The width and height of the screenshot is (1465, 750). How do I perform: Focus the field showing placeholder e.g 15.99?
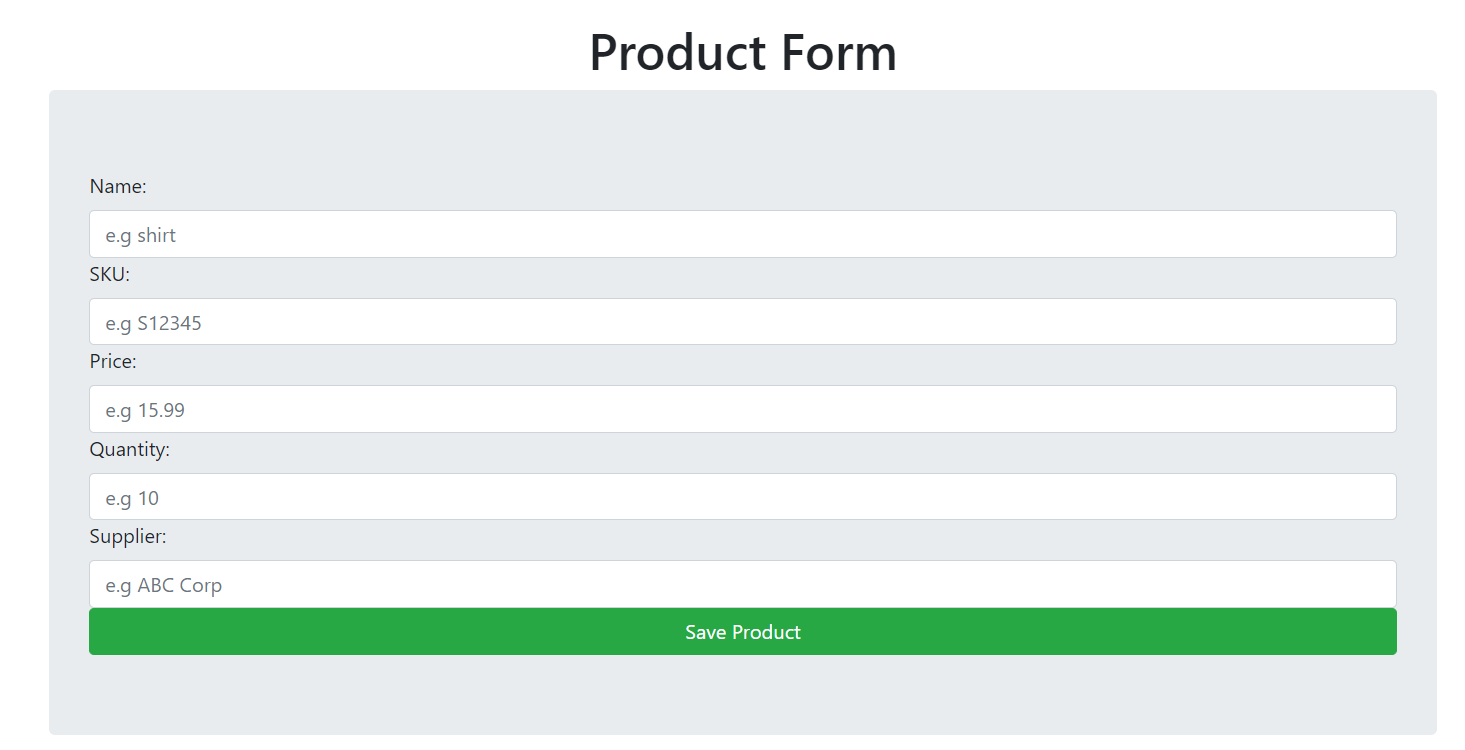[x=742, y=409]
